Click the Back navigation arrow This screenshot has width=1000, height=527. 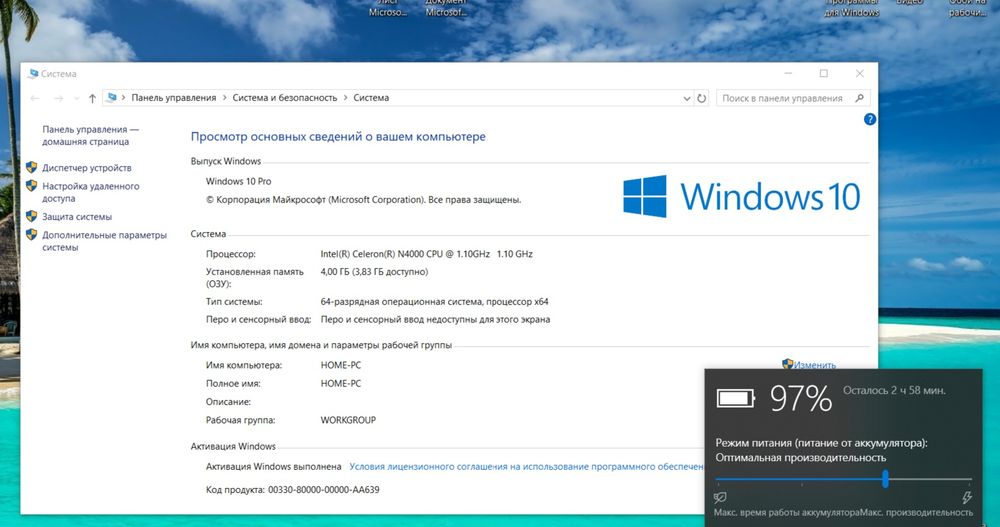click(35, 98)
